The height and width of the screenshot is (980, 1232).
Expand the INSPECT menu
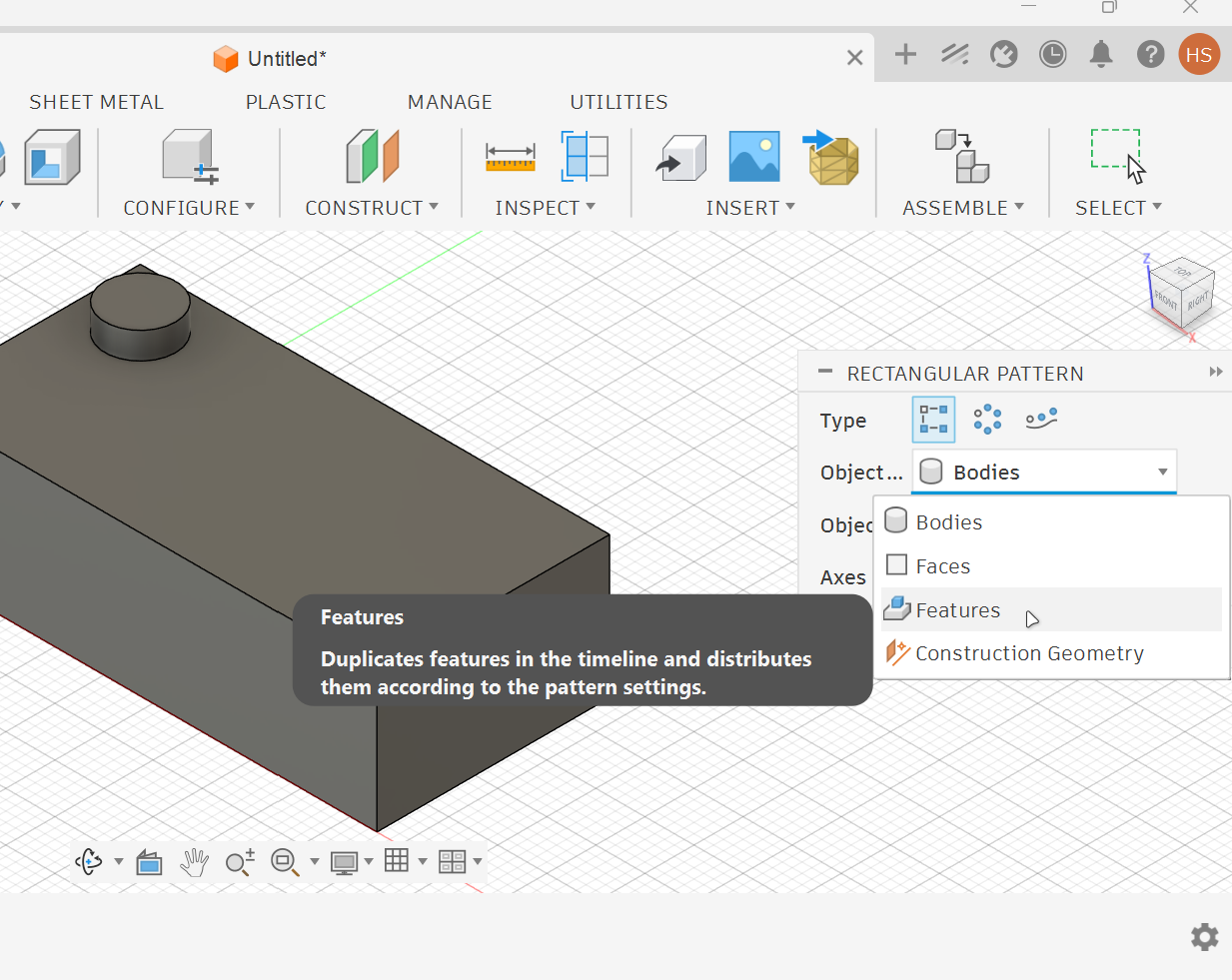coord(546,208)
